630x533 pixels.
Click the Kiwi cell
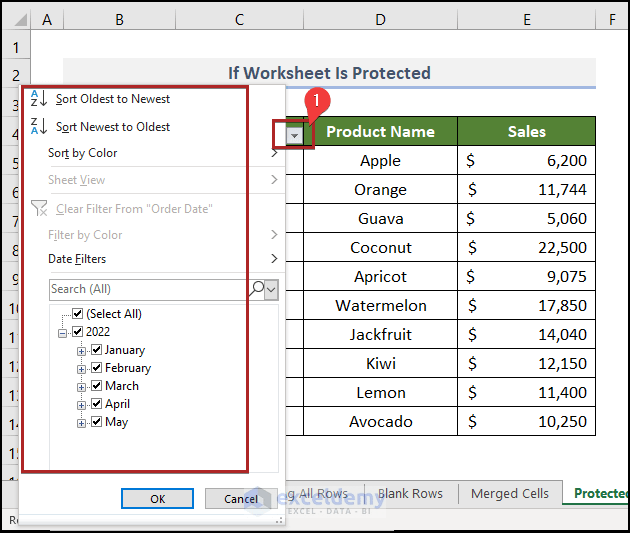pos(380,363)
